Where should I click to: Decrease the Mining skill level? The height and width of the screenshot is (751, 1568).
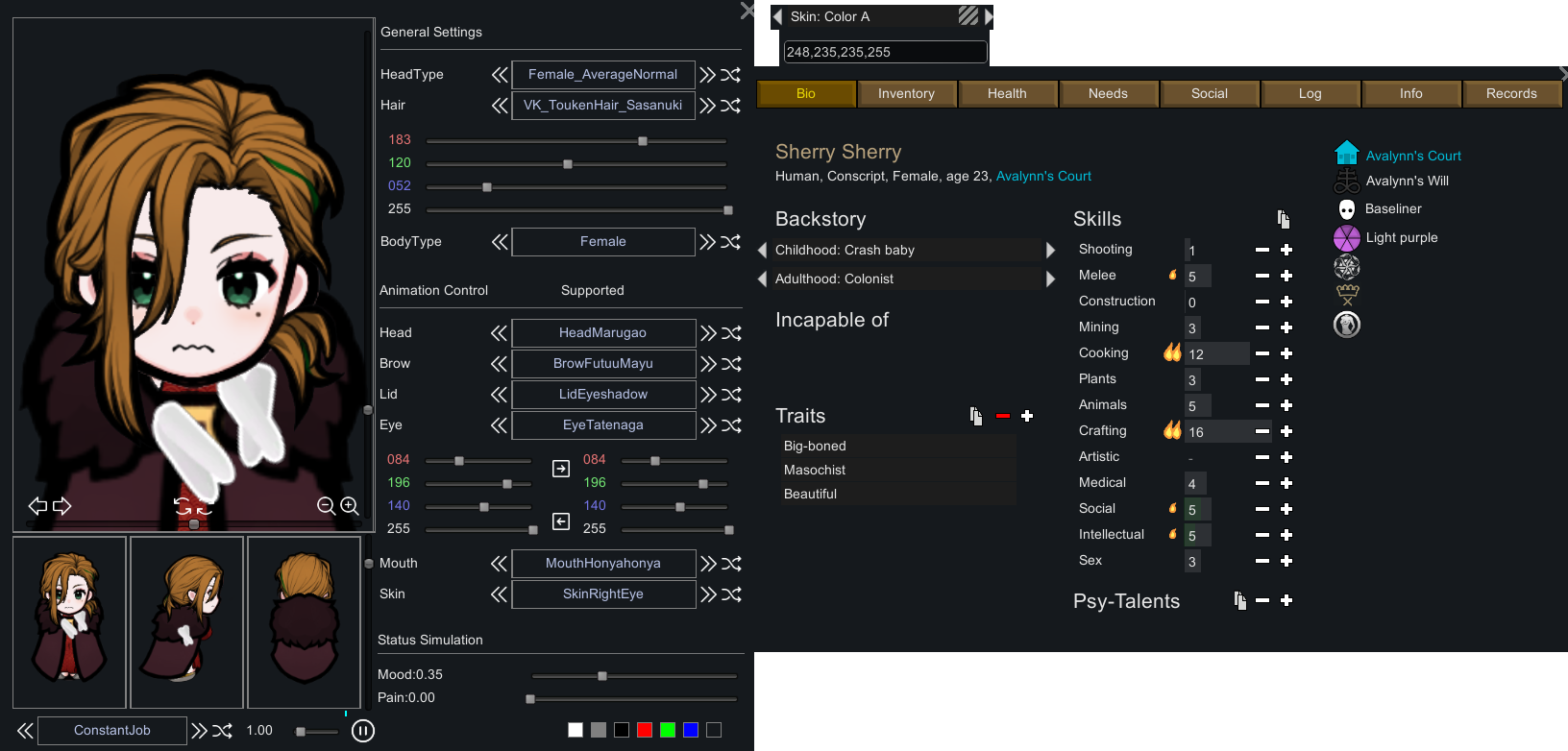coord(1262,327)
